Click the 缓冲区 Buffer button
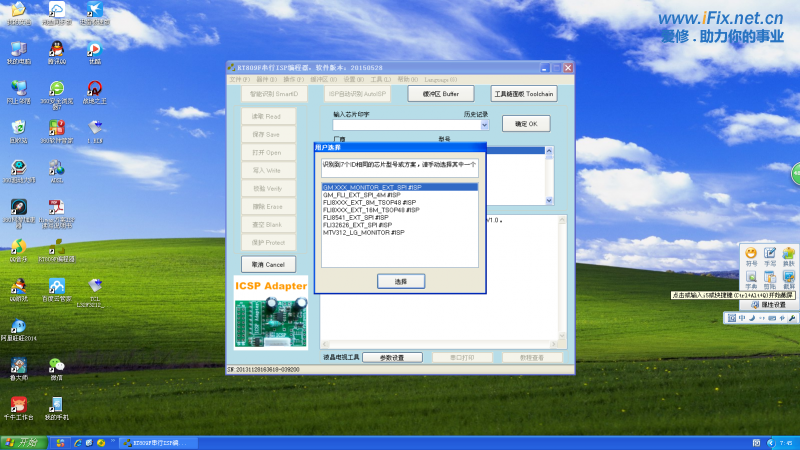 tap(441, 94)
